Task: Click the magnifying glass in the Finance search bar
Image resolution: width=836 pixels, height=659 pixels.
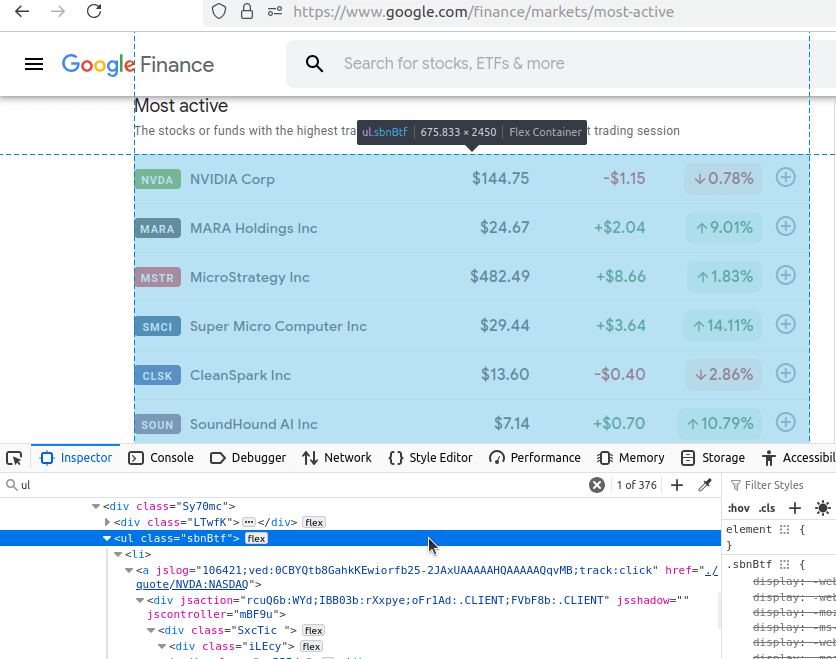Action: tap(314, 63)
